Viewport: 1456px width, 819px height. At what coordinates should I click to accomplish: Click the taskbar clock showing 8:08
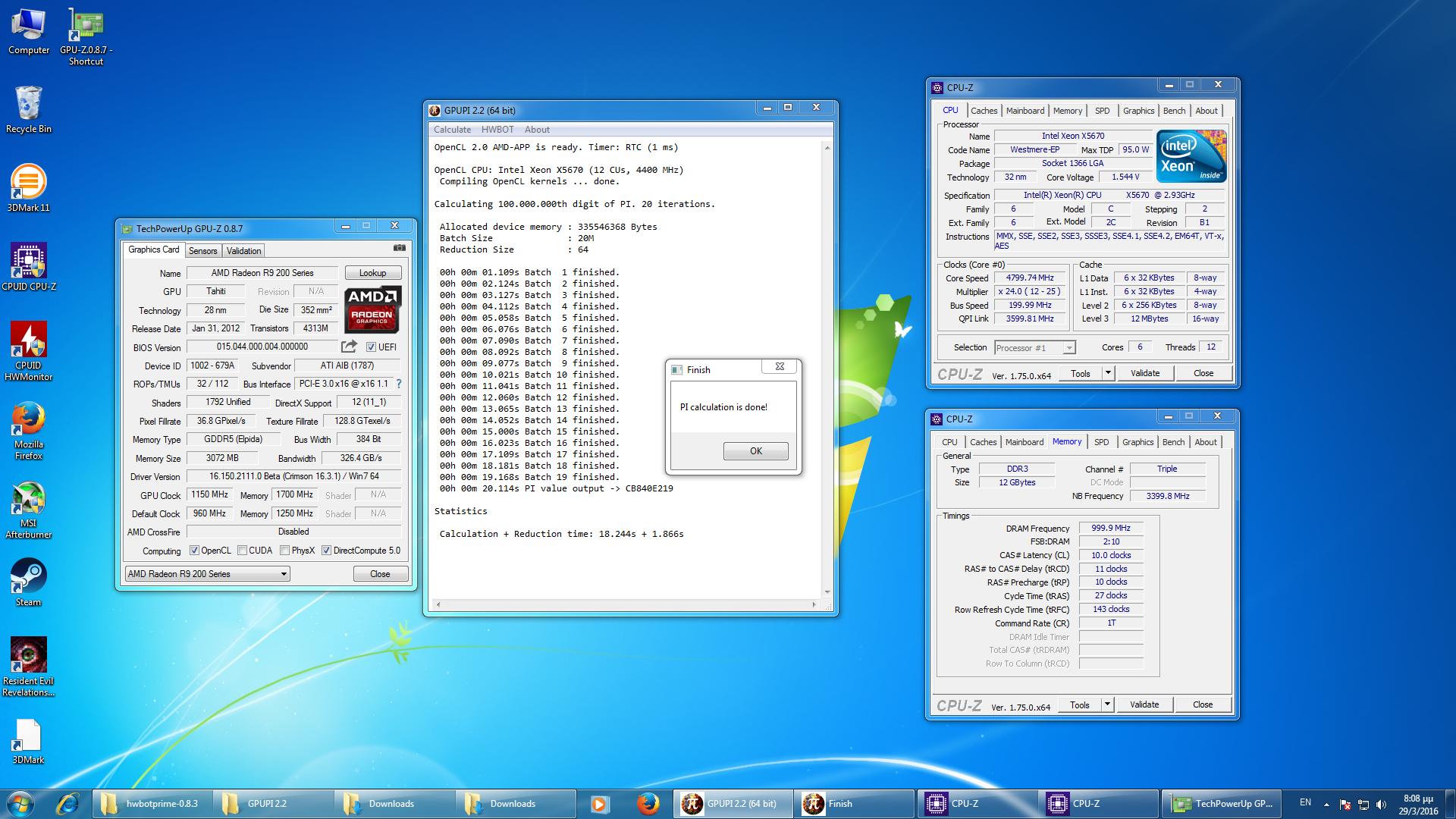tap(1417, 804)
